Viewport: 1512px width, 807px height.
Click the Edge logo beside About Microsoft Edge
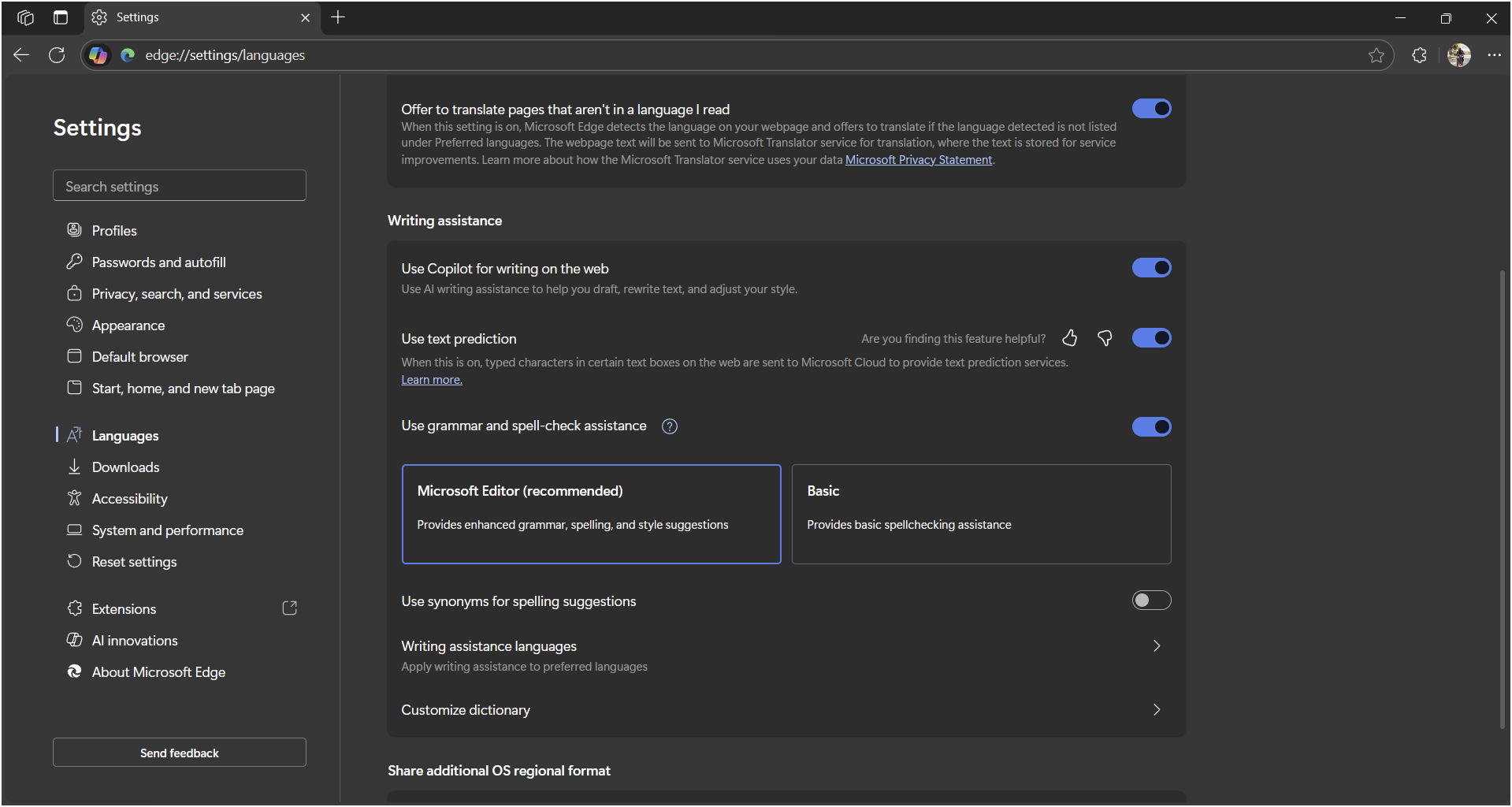tap(74, 671)
